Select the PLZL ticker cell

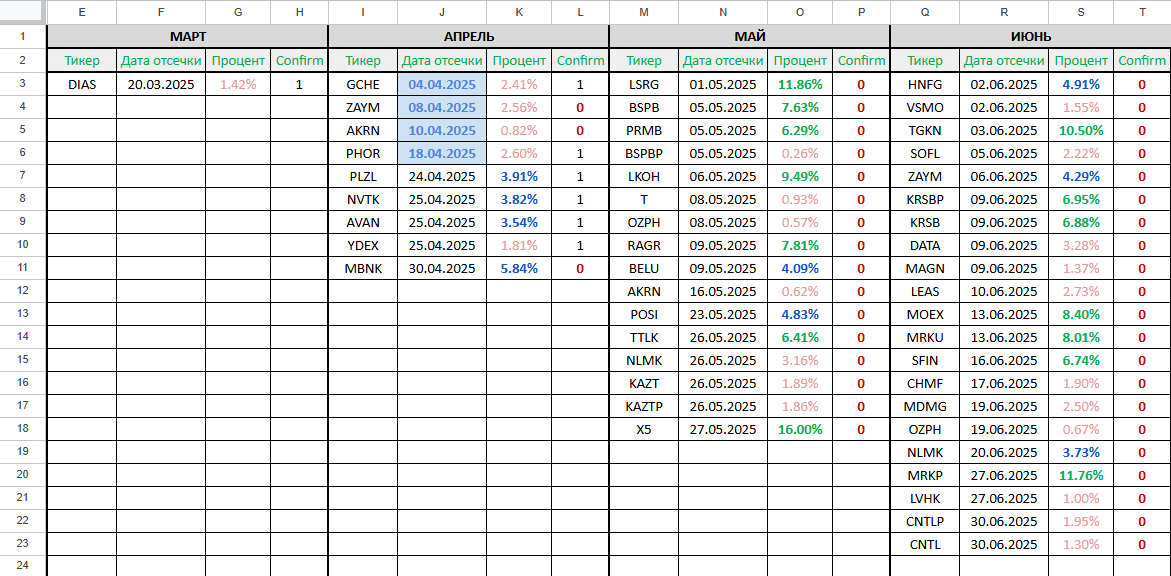(x=362, y=176)
